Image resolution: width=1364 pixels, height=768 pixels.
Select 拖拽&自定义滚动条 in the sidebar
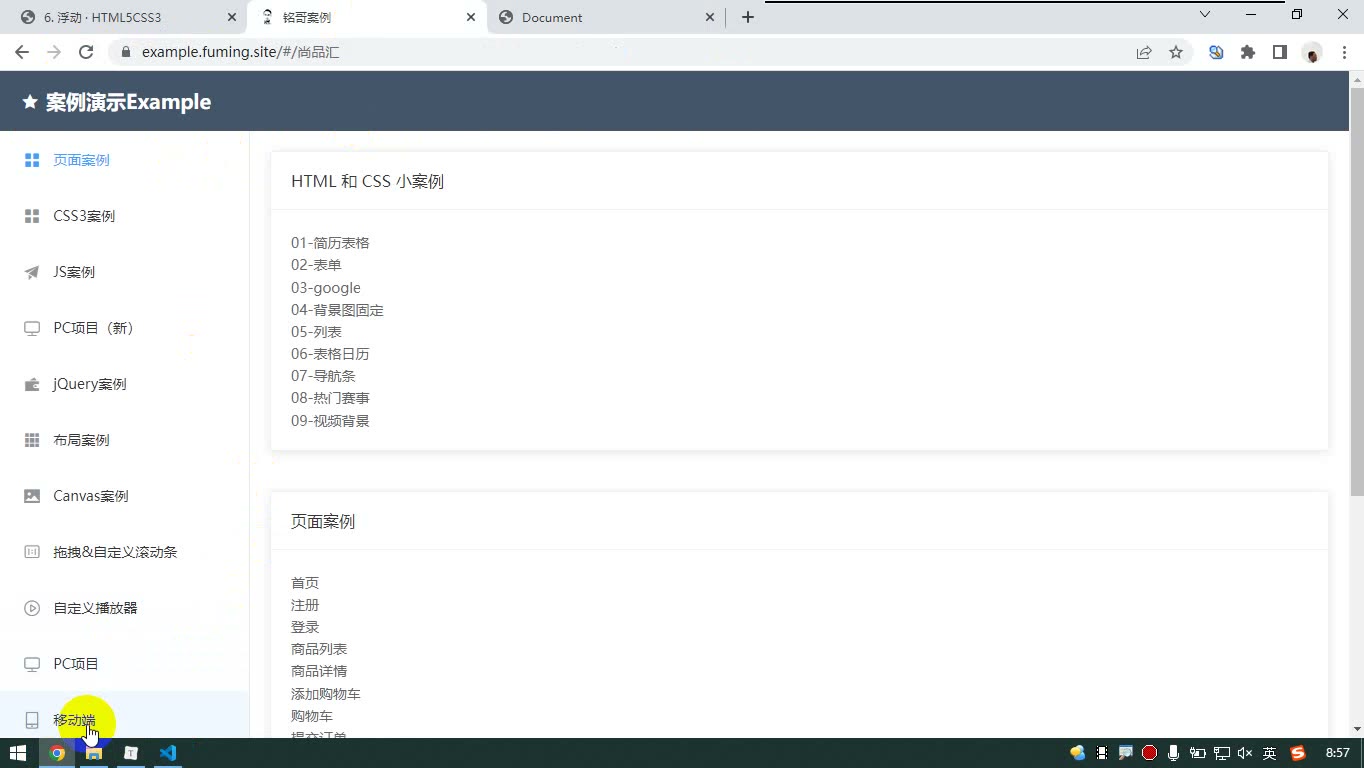click(124, 552)
